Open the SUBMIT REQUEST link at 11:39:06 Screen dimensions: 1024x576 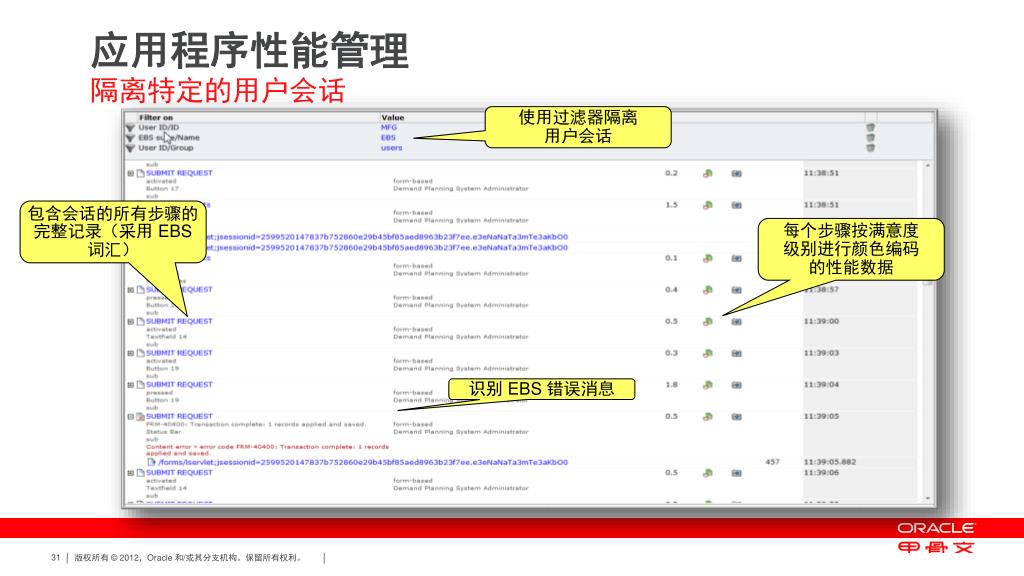click(x=179, y=473)
